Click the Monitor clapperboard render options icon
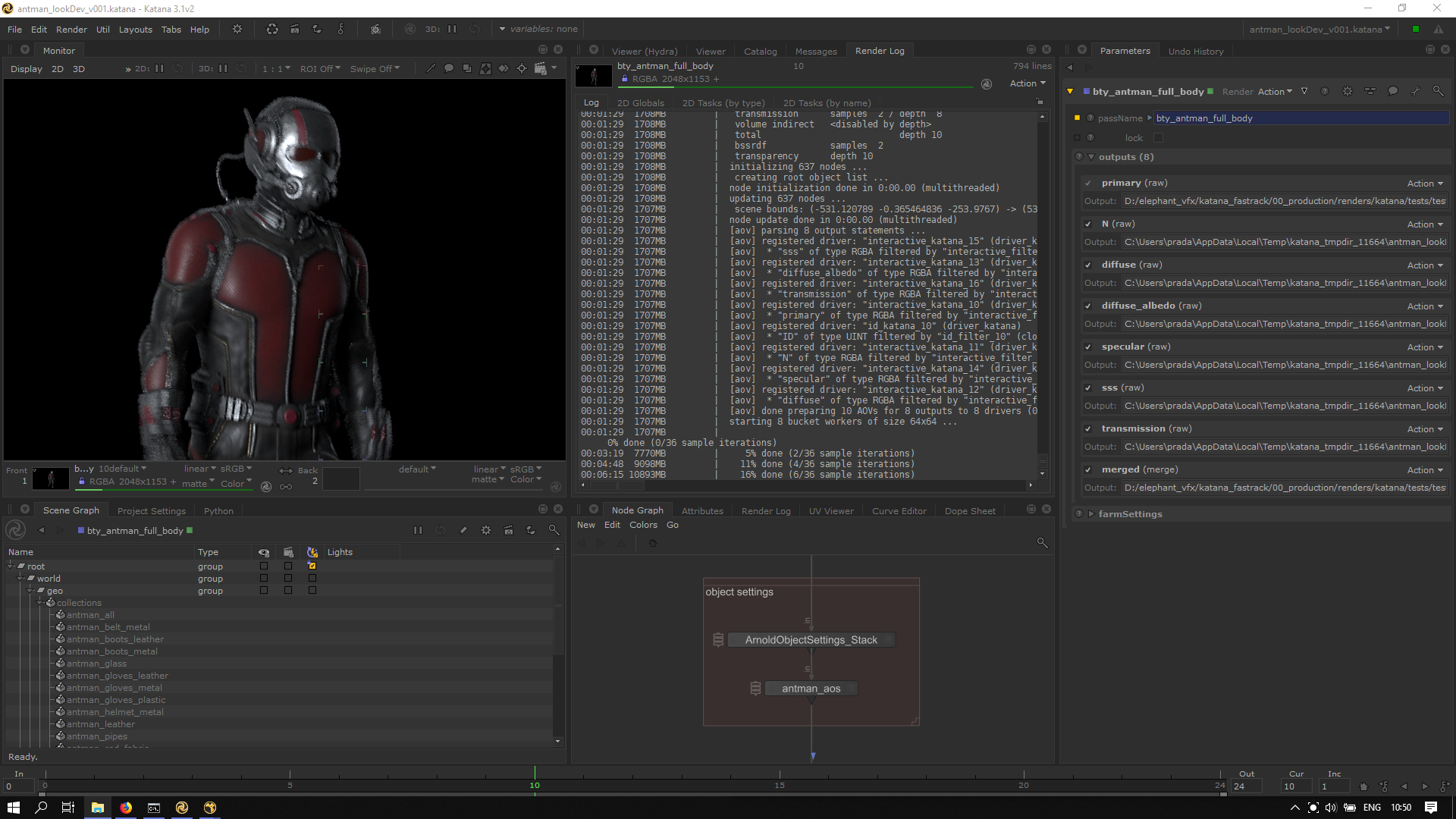 540,68
